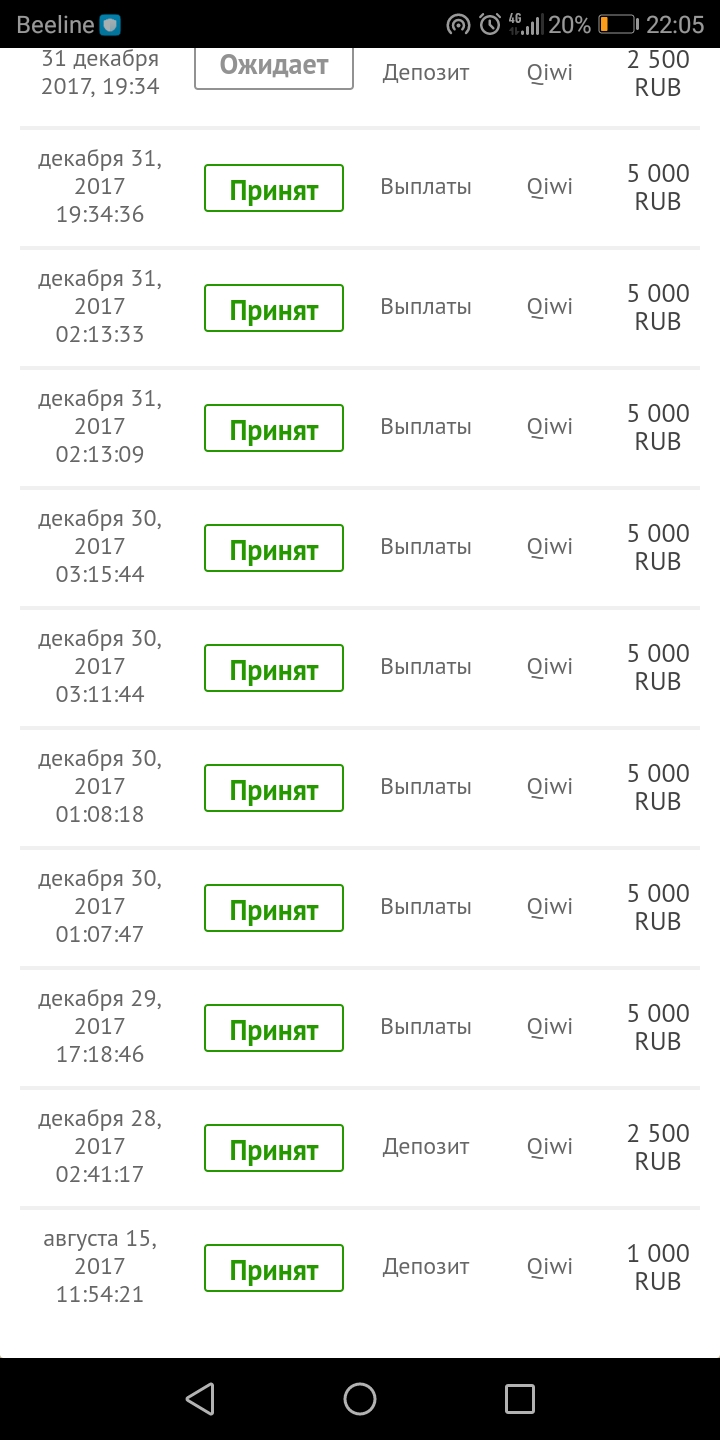Tap Принят on the 19:34:36 payout

coord(274,188)
